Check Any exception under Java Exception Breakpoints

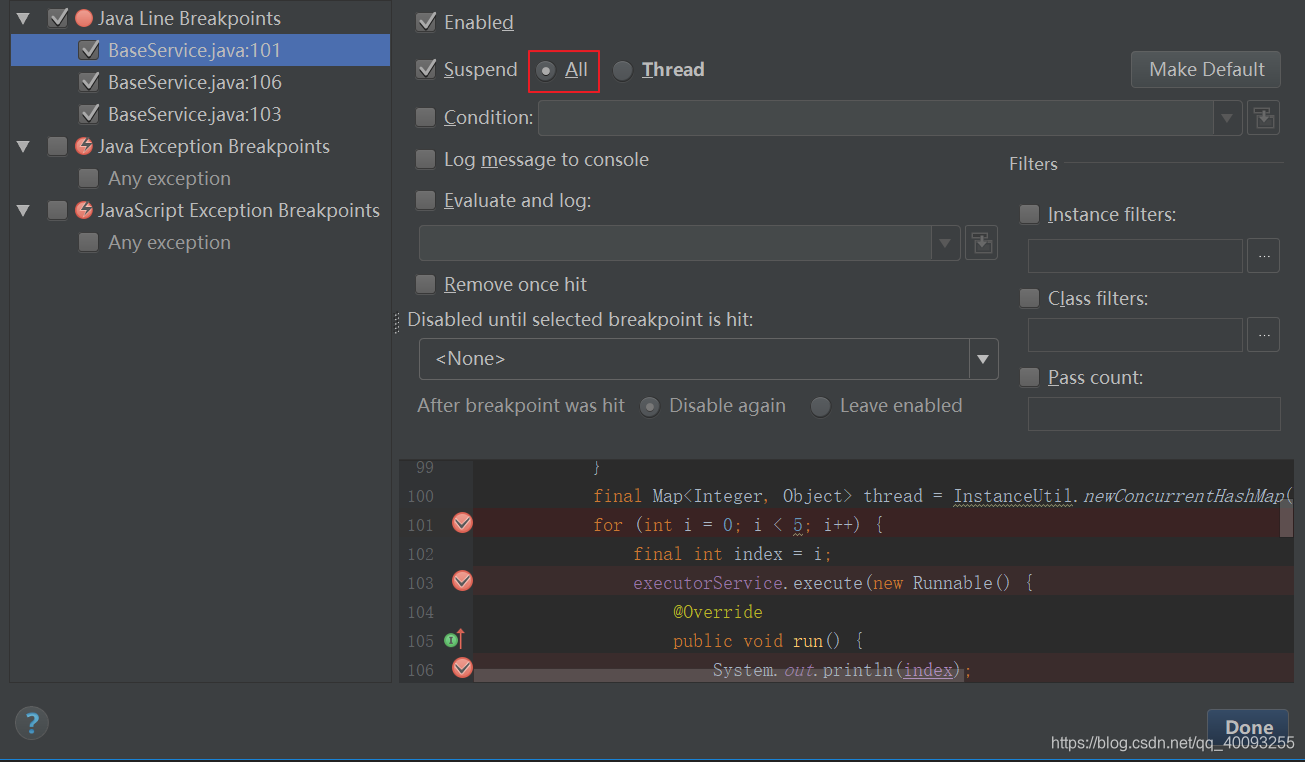(x=89, y=178)
